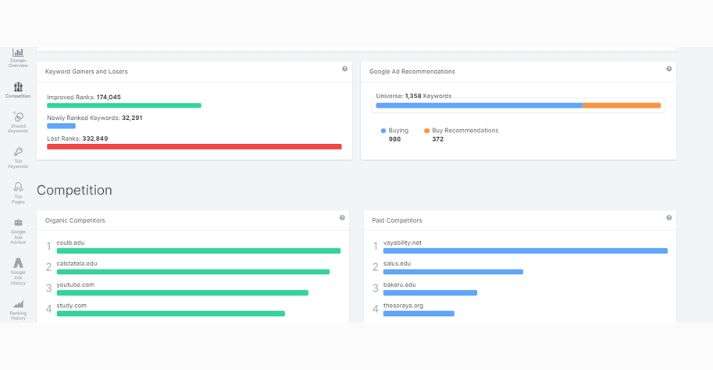Click the Universe 1,358 Keywords text

(x=414, y=96)
